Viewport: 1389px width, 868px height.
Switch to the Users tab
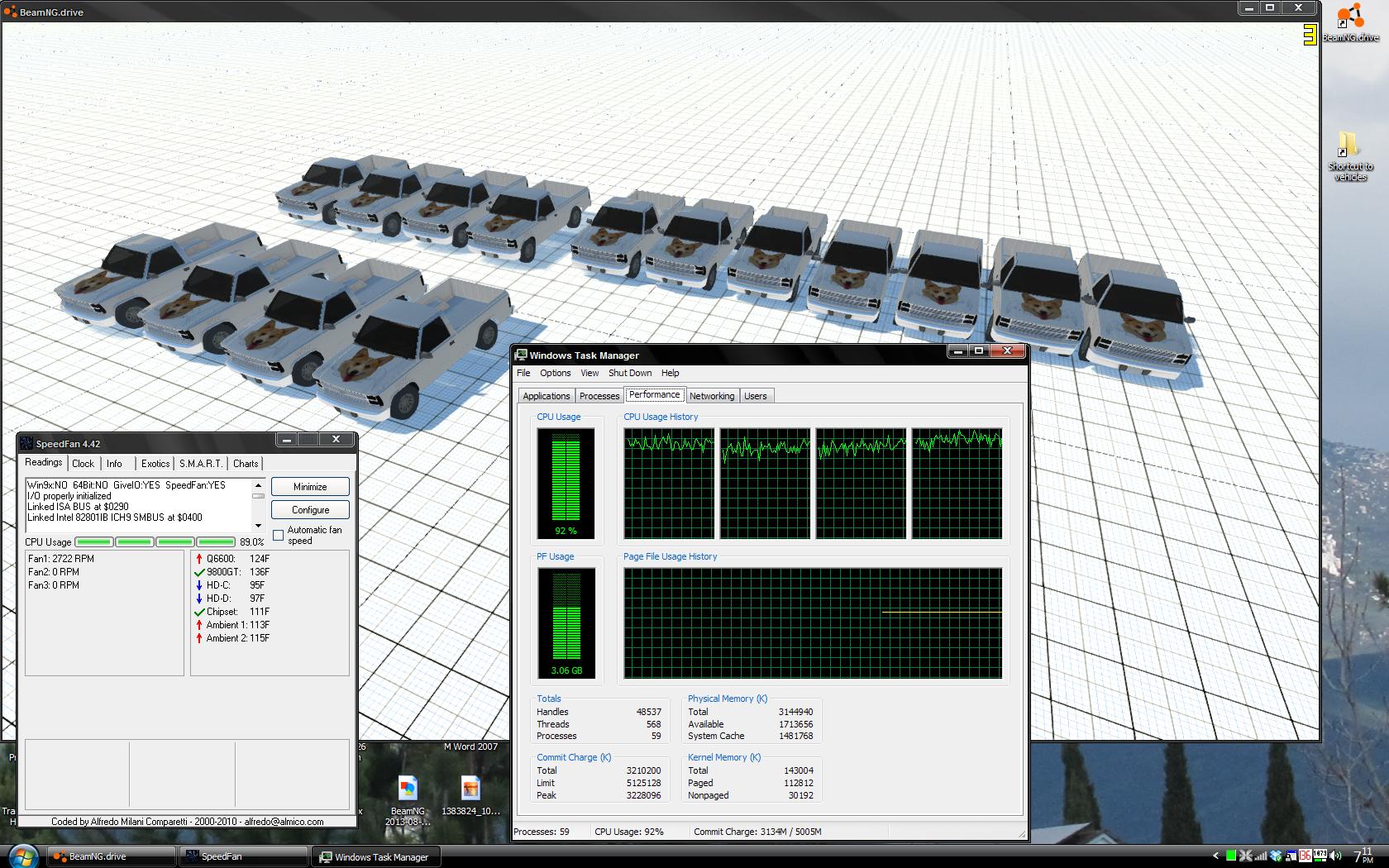click(756, 396)
